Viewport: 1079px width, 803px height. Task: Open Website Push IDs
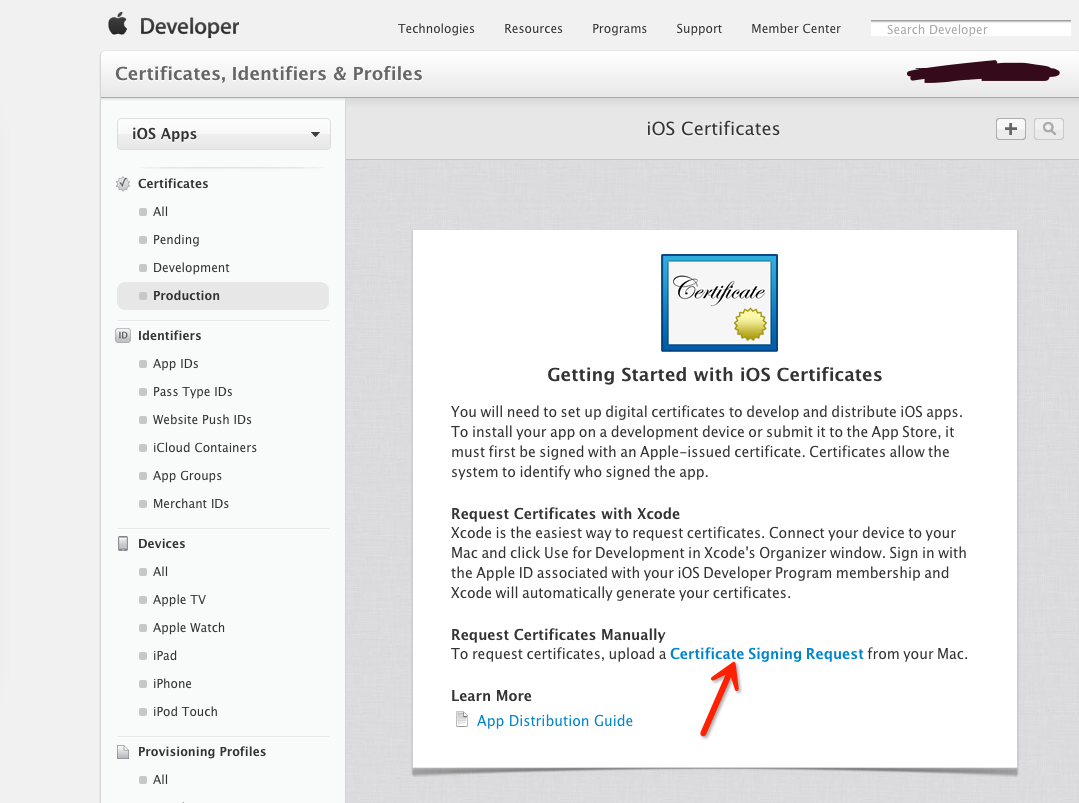pyautogui.click(x=202, y=420)
